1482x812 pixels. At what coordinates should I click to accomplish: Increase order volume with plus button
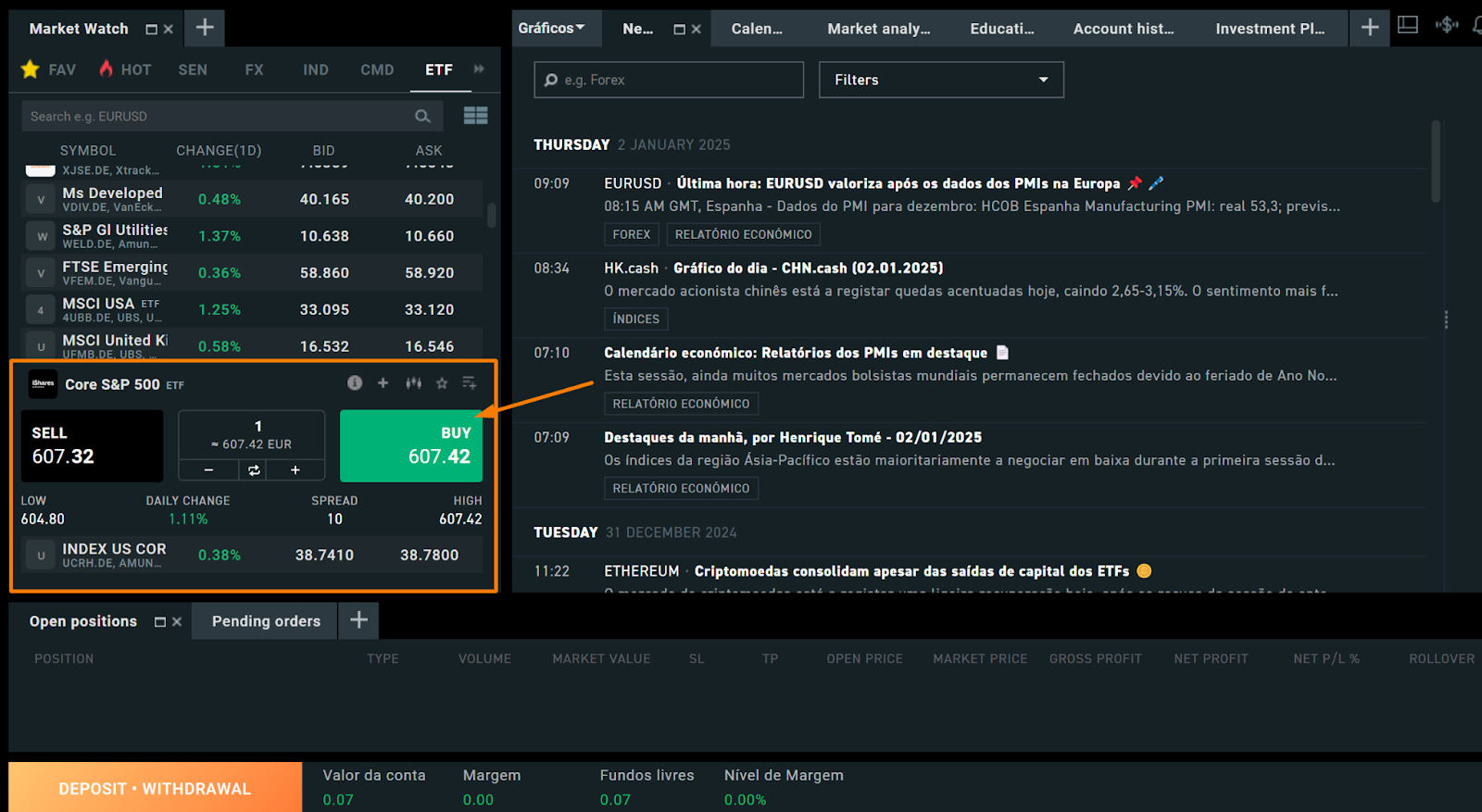295,470
